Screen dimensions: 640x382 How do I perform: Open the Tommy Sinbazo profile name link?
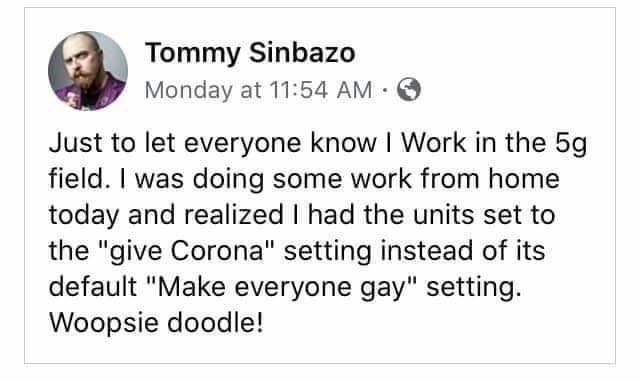pos(250,54)
